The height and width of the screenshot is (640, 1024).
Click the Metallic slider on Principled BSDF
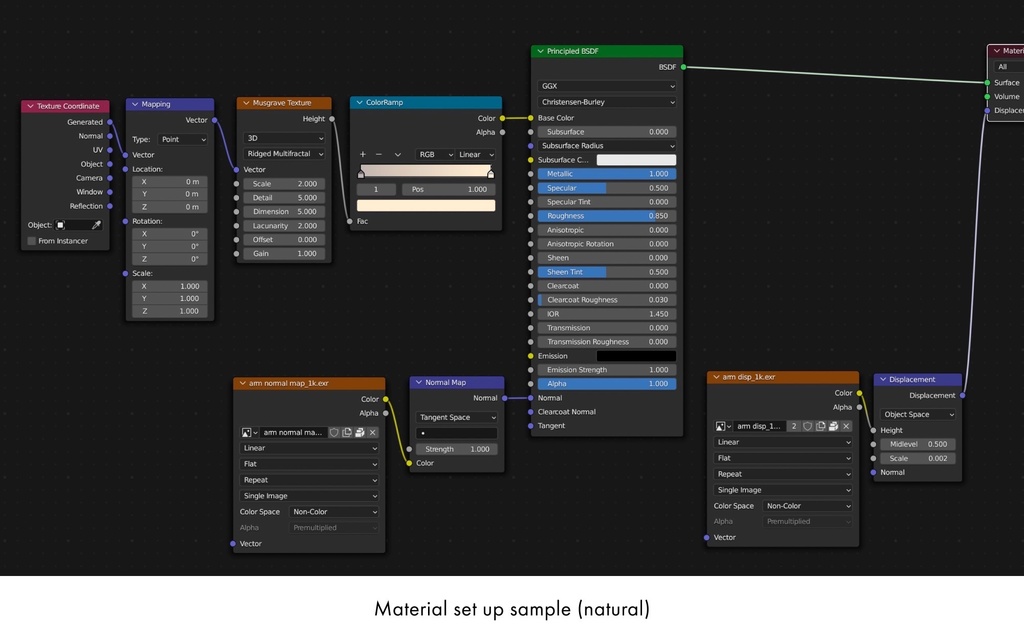click(x=607, y=174)
